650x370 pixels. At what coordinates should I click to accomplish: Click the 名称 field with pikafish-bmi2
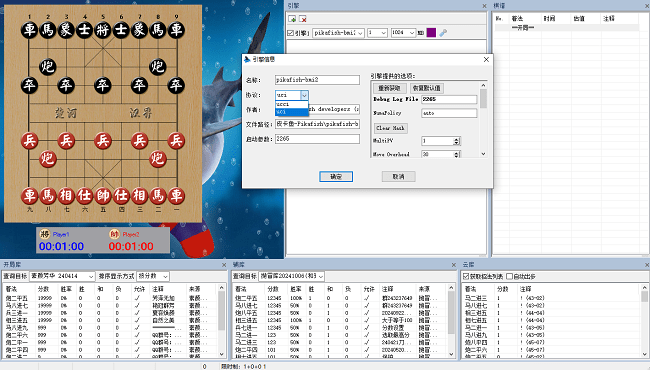coord(317,80)
